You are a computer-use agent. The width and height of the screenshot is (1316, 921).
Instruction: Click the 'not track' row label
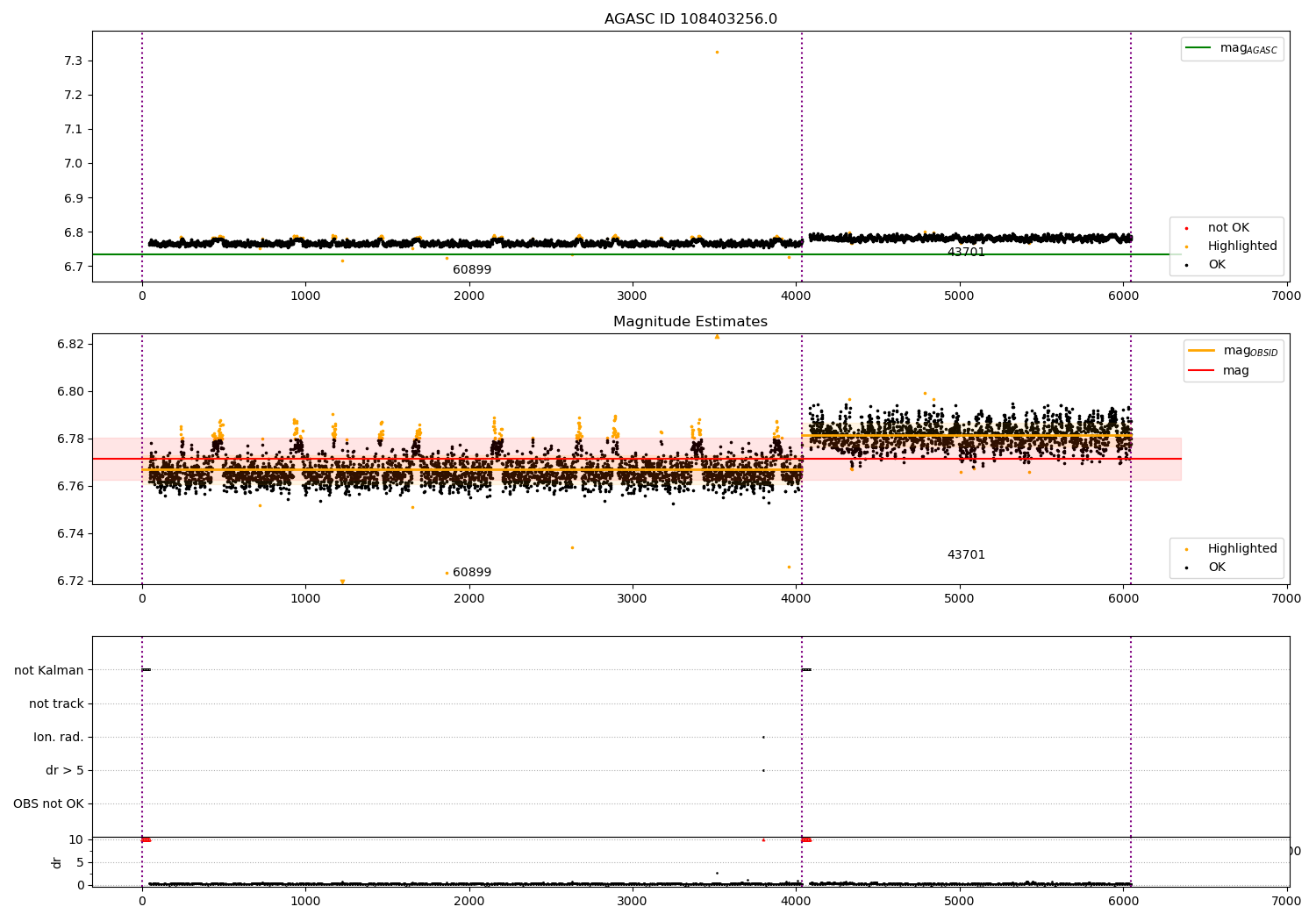(56, 703)
